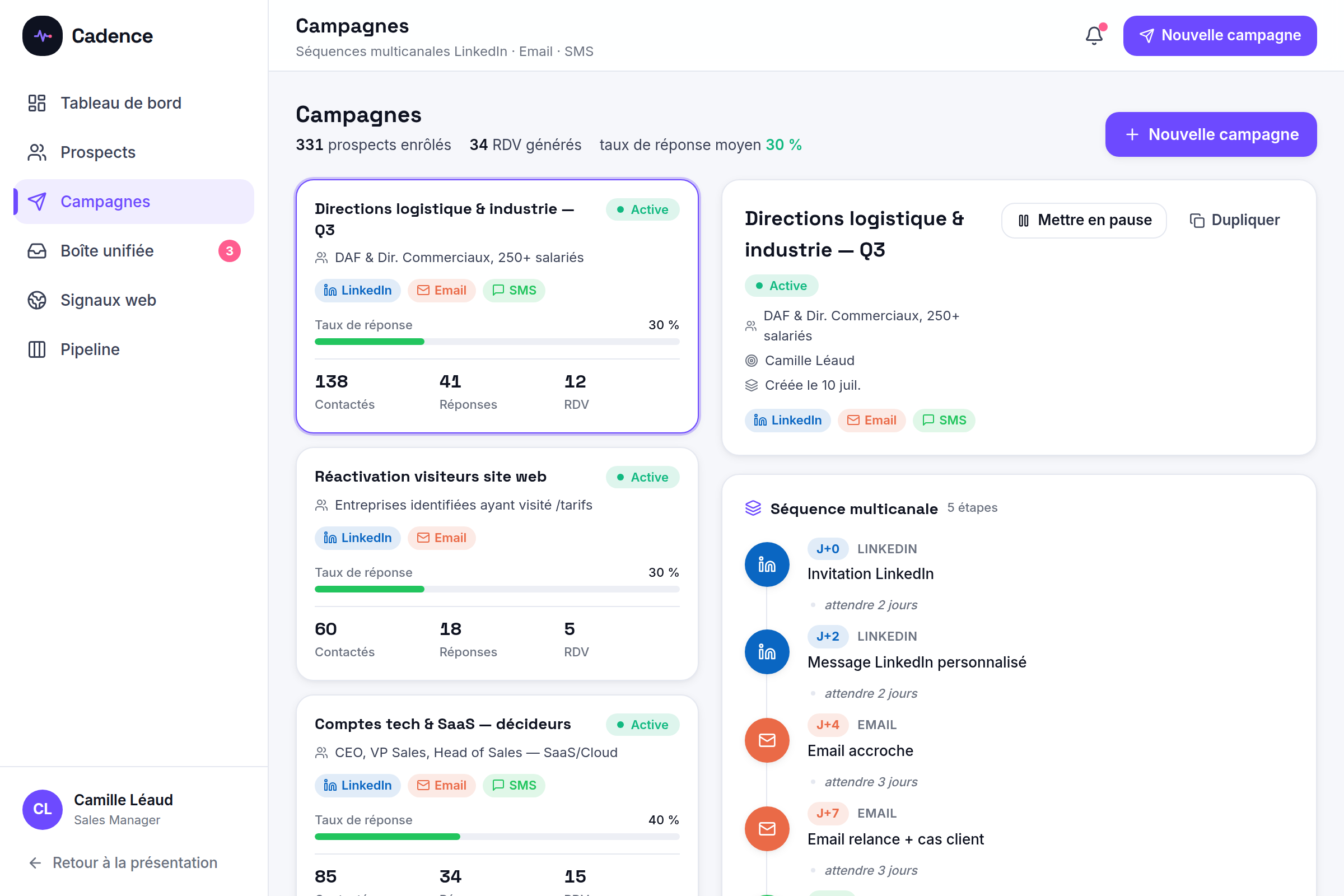Click the Séquence multicanale layers icon
1344x896 pixels.
coord(753,508)
